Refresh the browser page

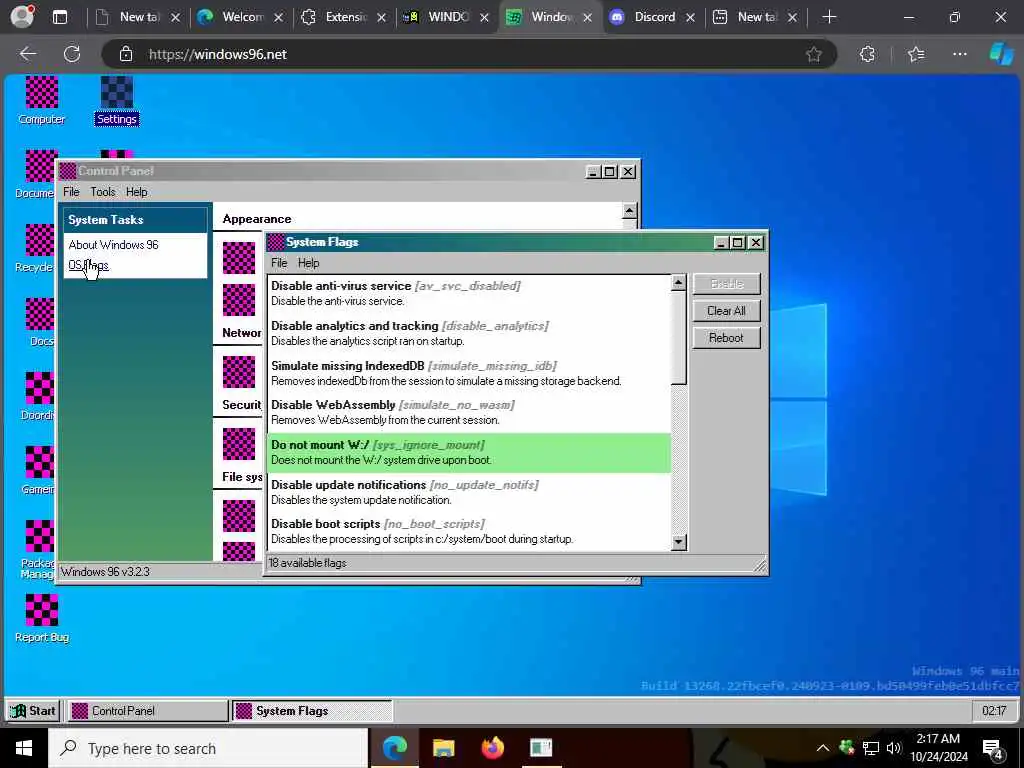[x=72, y=54]
